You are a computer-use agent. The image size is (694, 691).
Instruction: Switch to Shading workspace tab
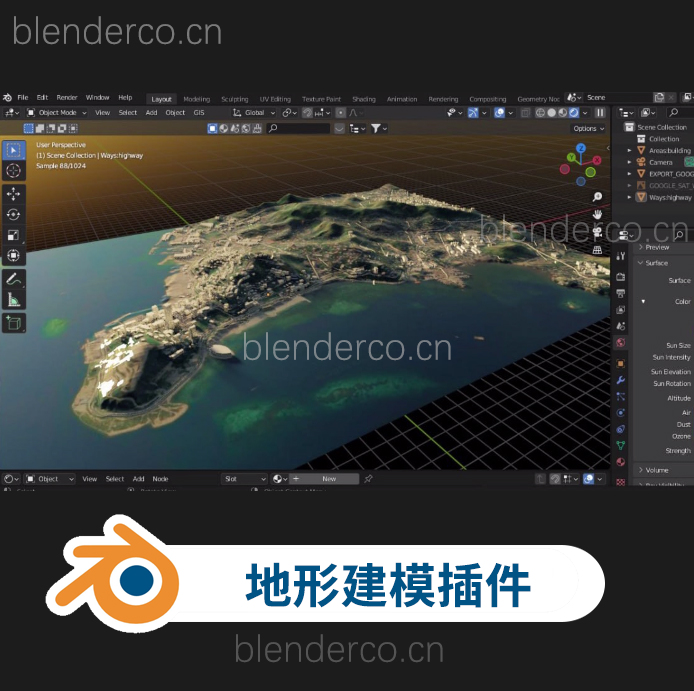tap(364, 99)
